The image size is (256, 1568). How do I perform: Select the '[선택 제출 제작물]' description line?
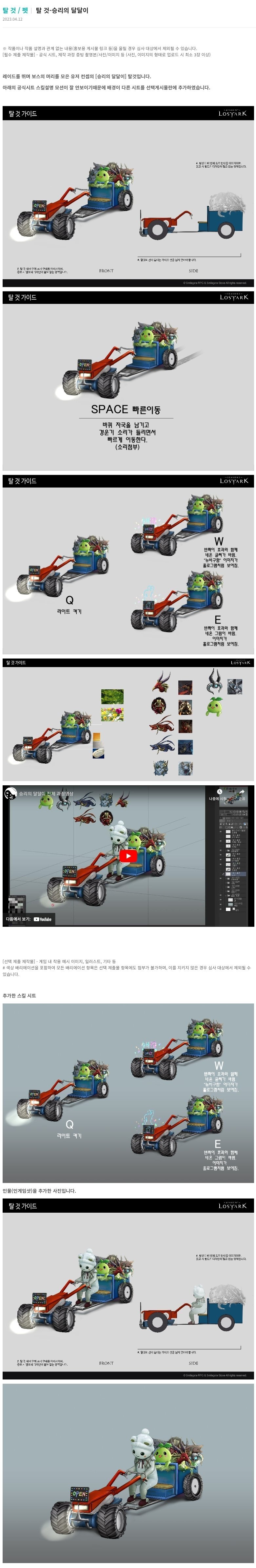pos(59,962)
